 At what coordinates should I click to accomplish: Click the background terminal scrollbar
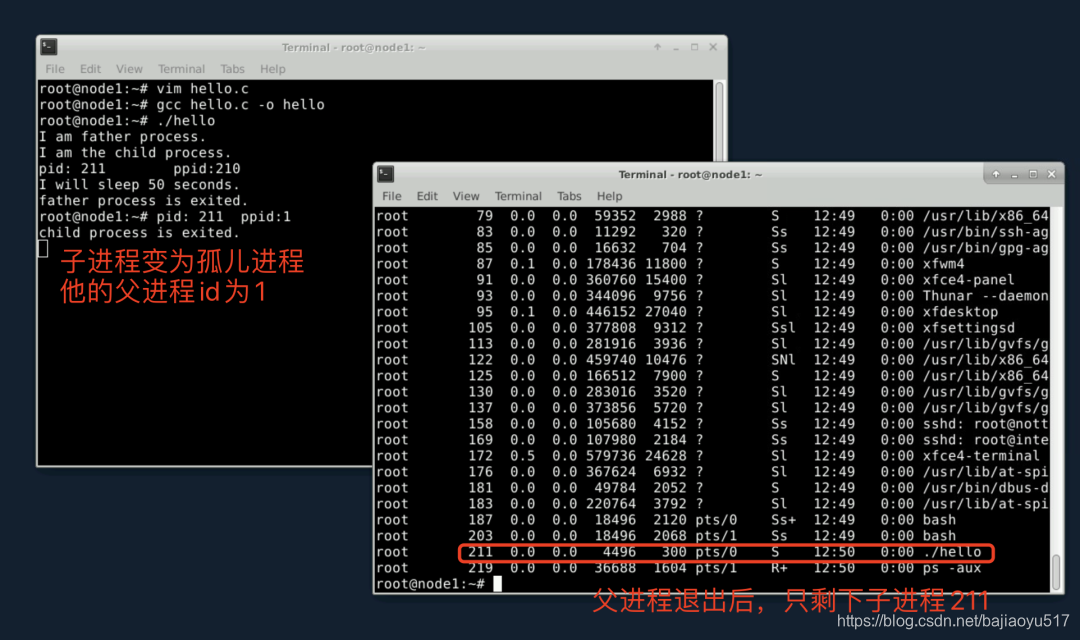[x=720, y=121]
